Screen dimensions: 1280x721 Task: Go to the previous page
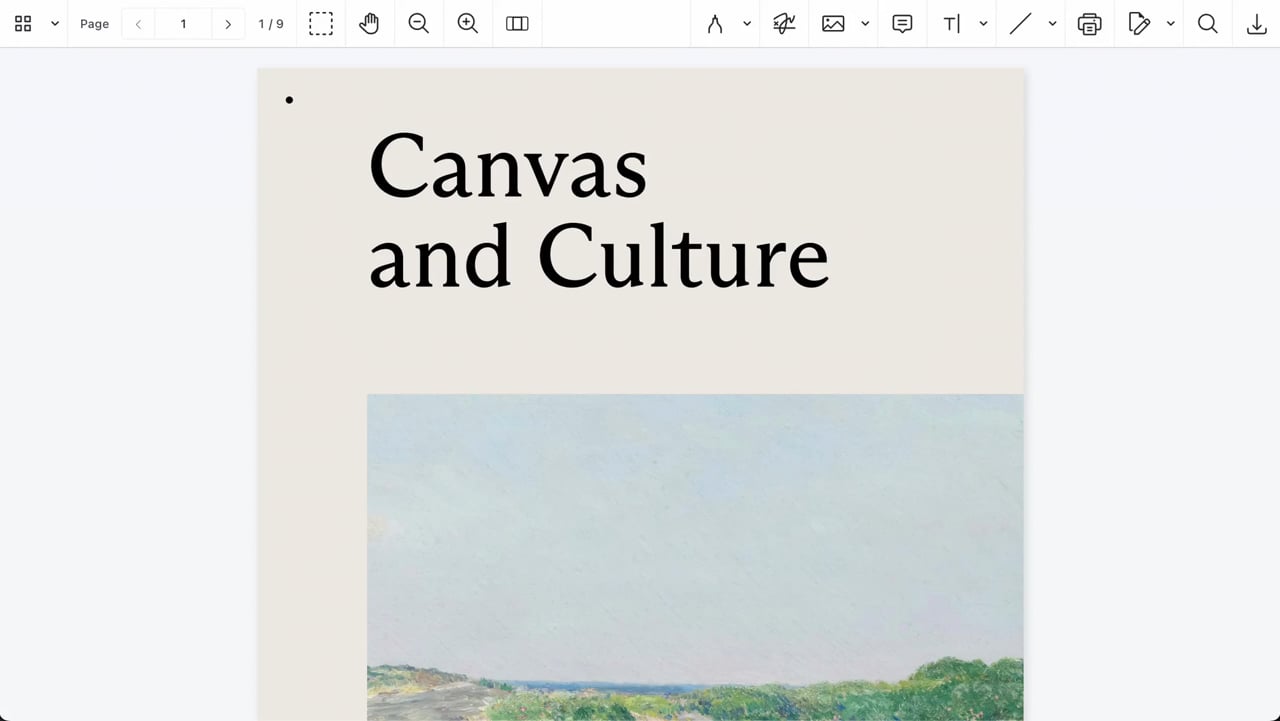[138, 24]
